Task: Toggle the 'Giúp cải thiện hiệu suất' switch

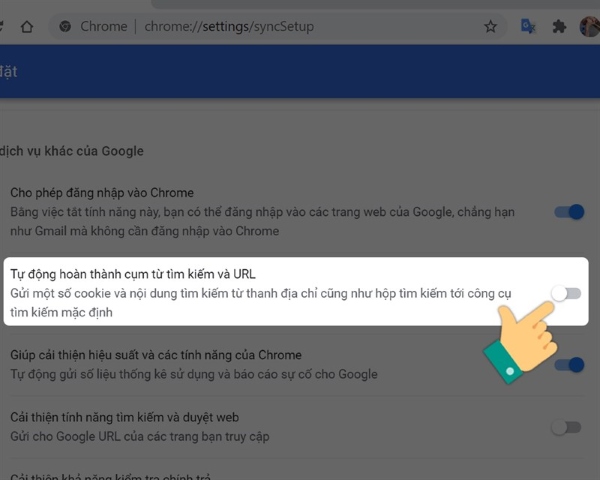Action: [x=568, y=365]
